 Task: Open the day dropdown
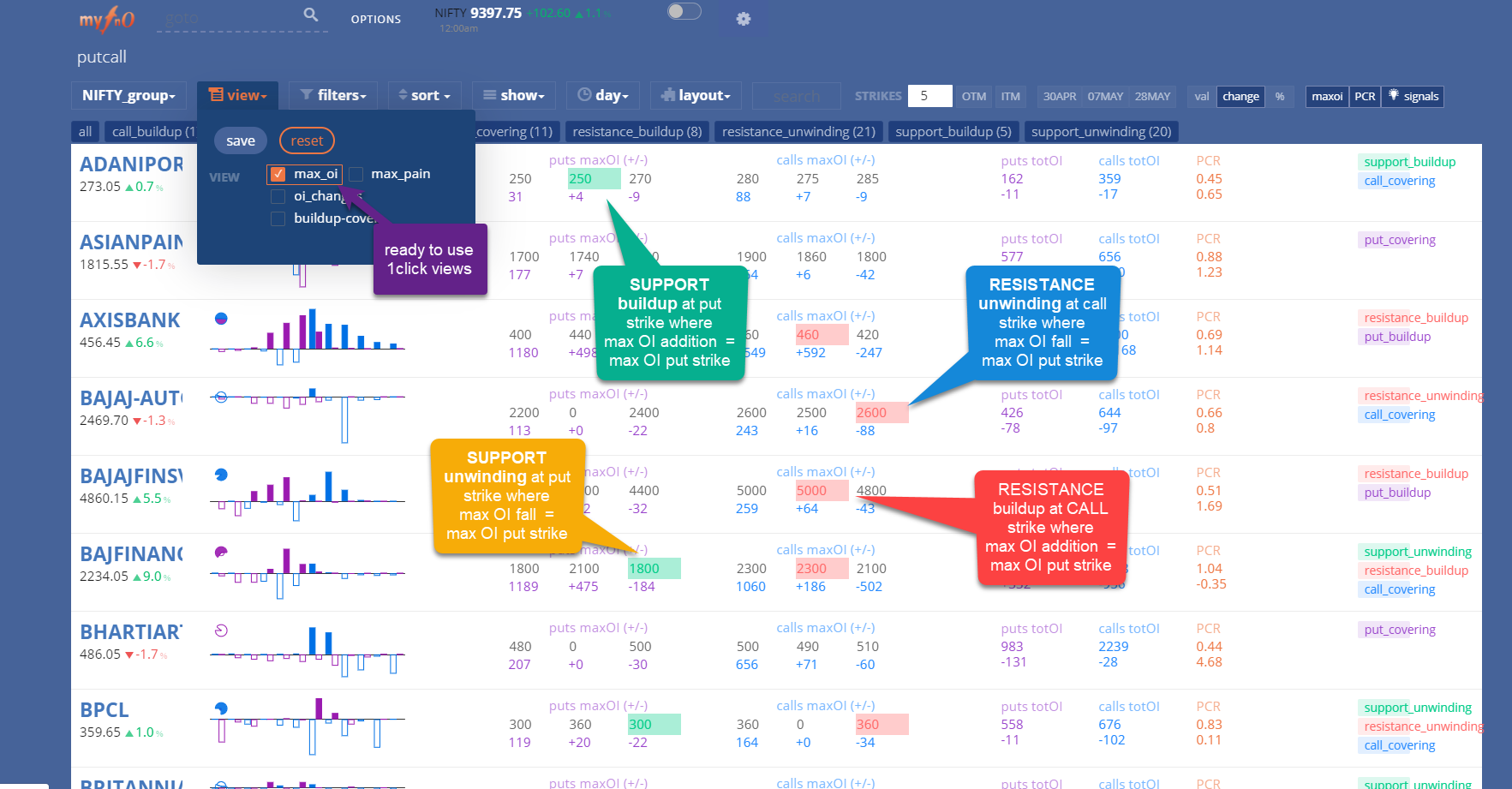(x=603, y=95)
